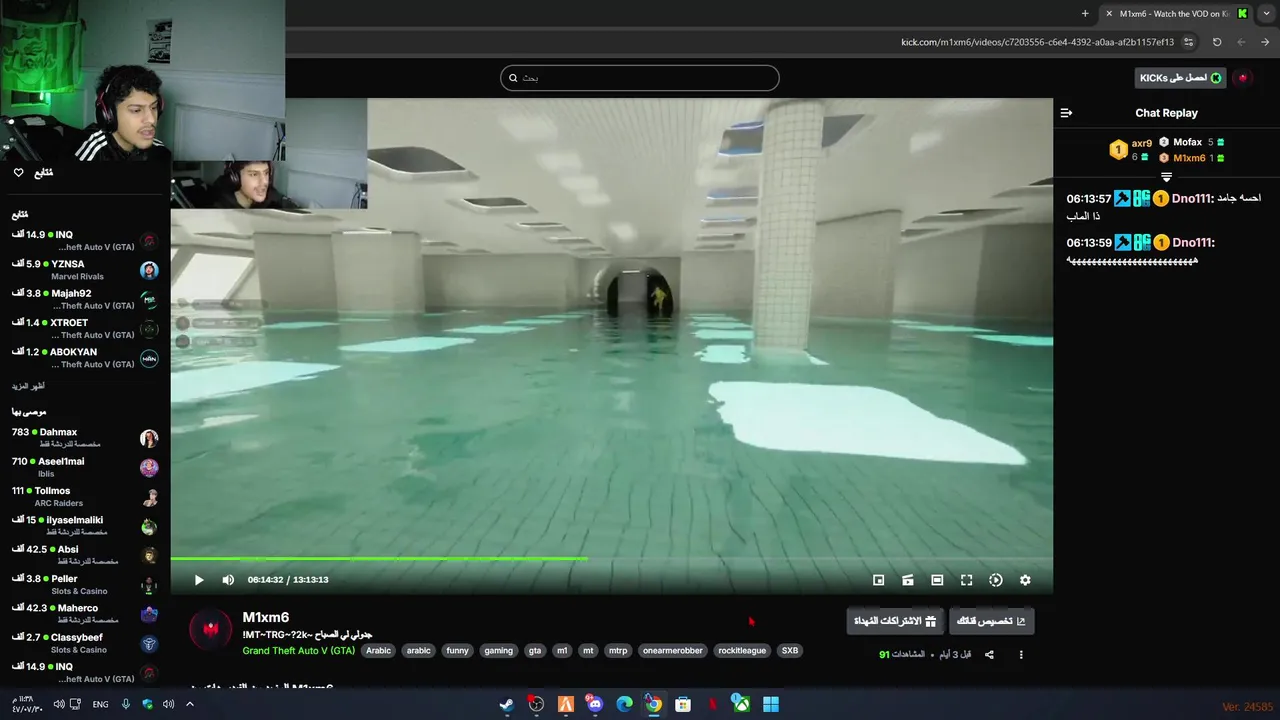Select the 'funny' tag
The width and height of the screenshot is (1280, 720).
457,651
